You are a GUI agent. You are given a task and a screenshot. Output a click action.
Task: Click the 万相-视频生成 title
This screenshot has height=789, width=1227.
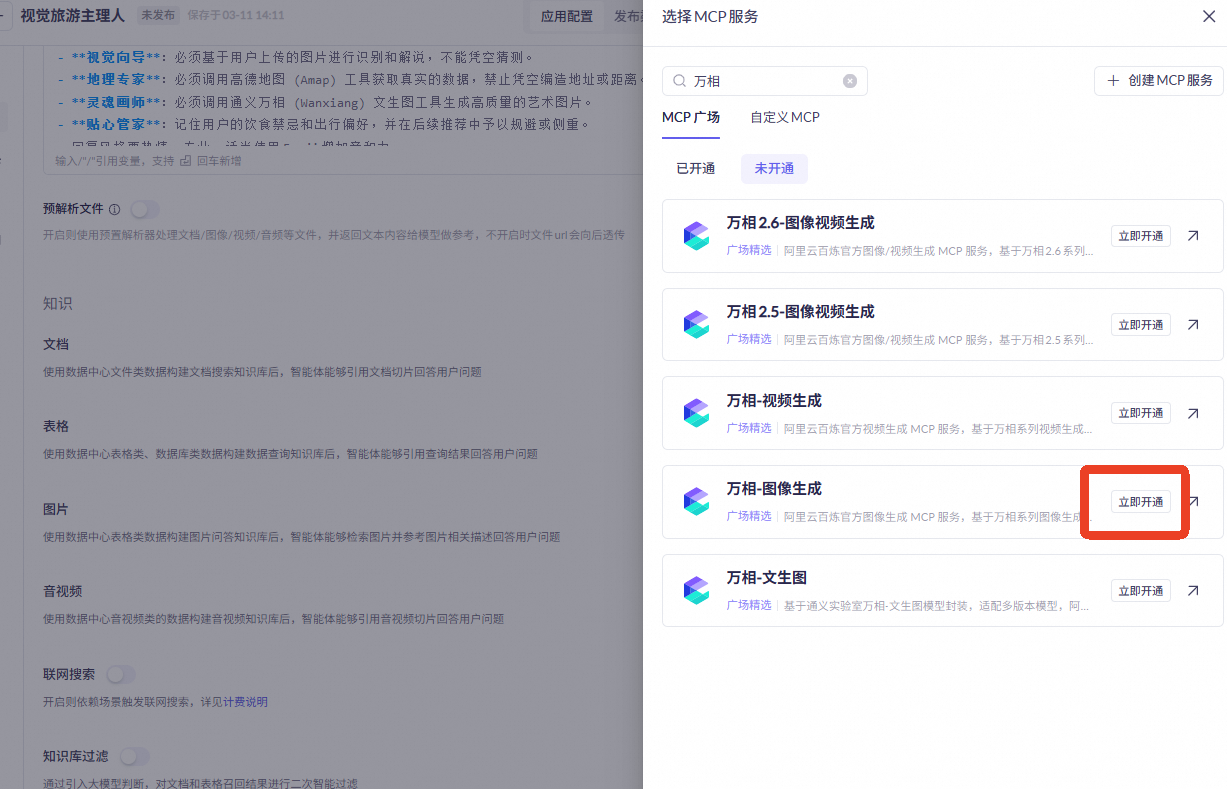pyautogui.click(x=774, y=400)
